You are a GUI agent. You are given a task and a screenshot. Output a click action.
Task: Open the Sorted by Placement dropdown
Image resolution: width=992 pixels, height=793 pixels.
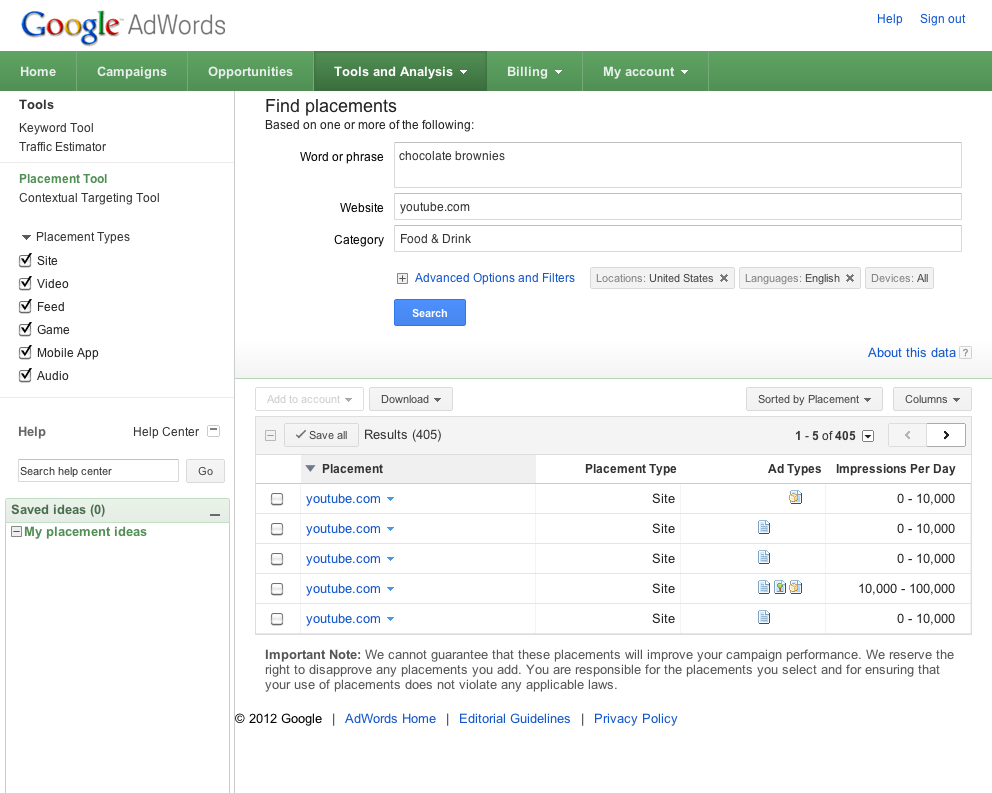[x=814, y=399]
